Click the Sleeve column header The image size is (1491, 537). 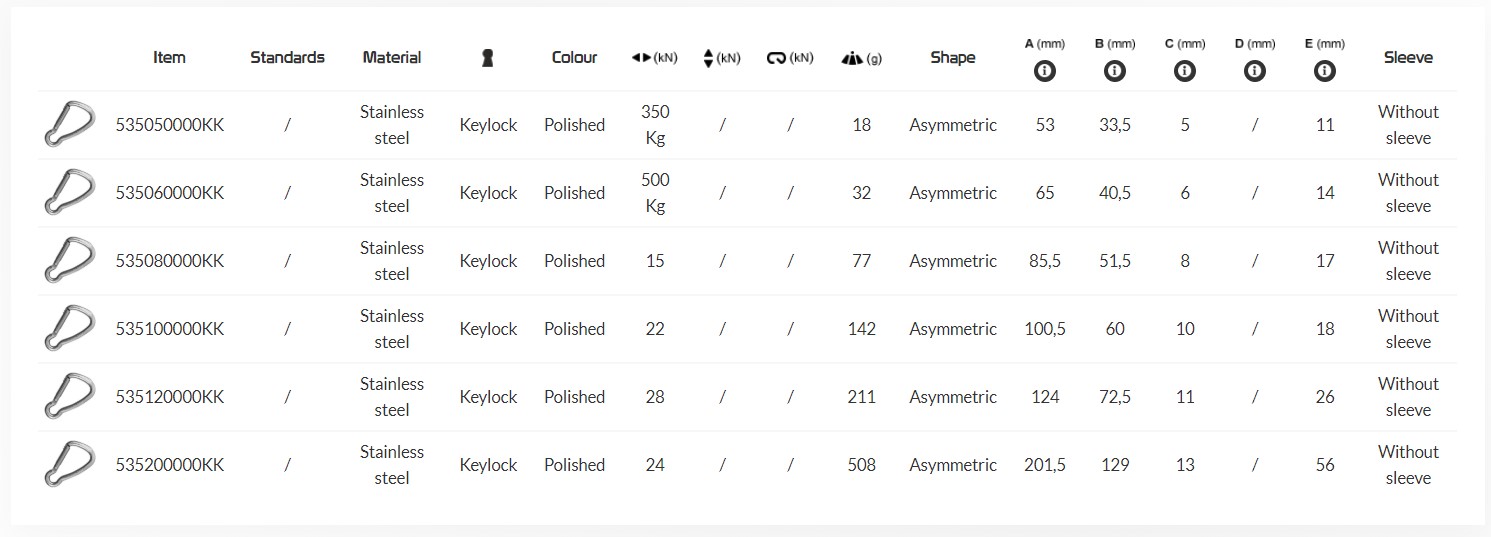[1408, 57]
